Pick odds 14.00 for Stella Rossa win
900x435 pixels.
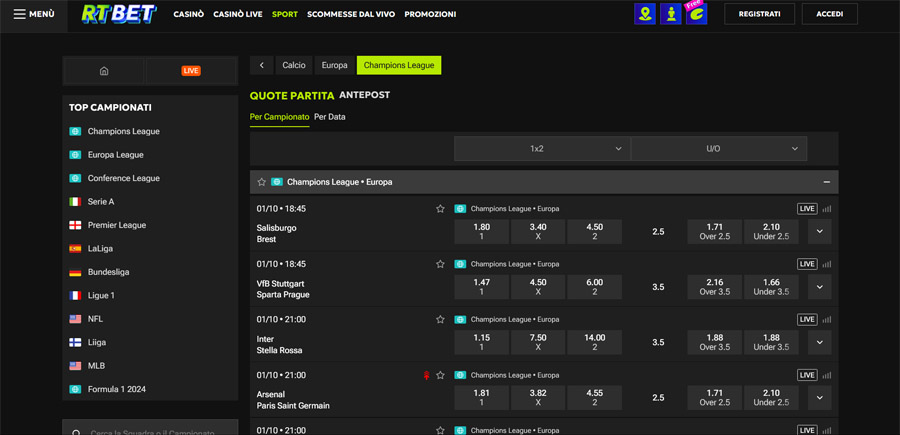pyautogui.click(x=594, y=343)
